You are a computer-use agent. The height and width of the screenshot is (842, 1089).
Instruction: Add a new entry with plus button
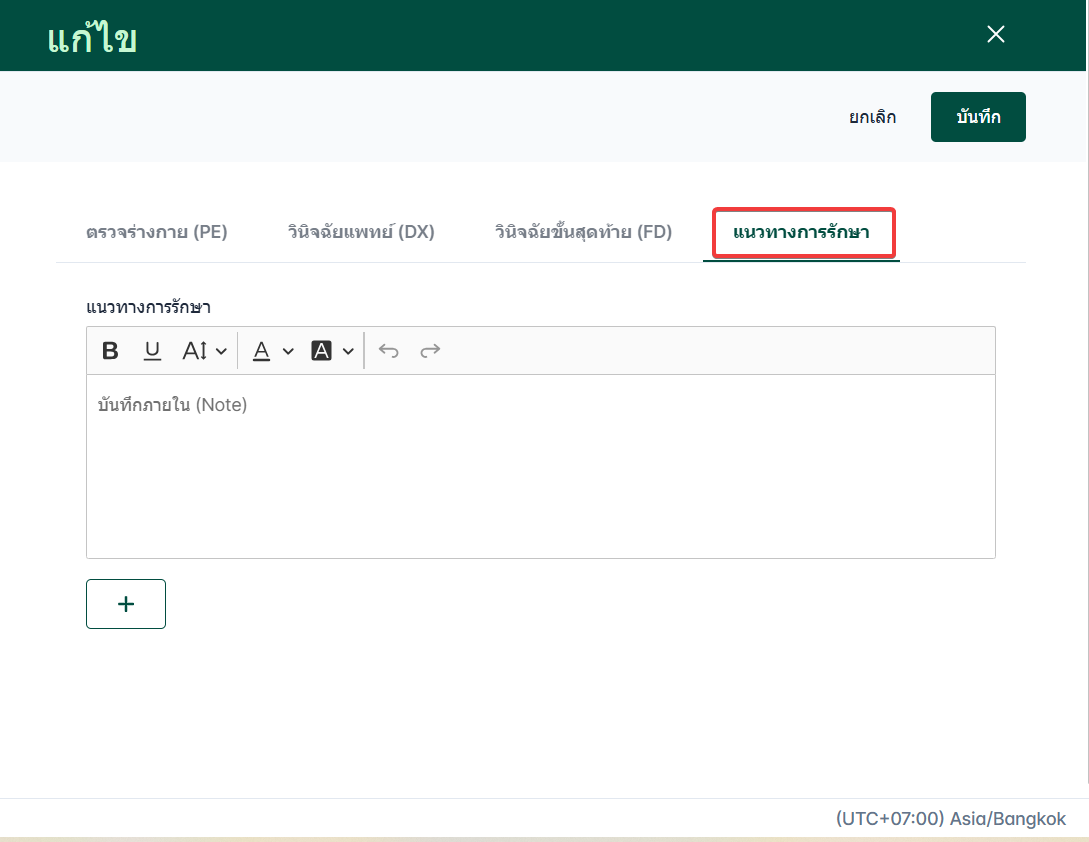click(x=126, y=604)
